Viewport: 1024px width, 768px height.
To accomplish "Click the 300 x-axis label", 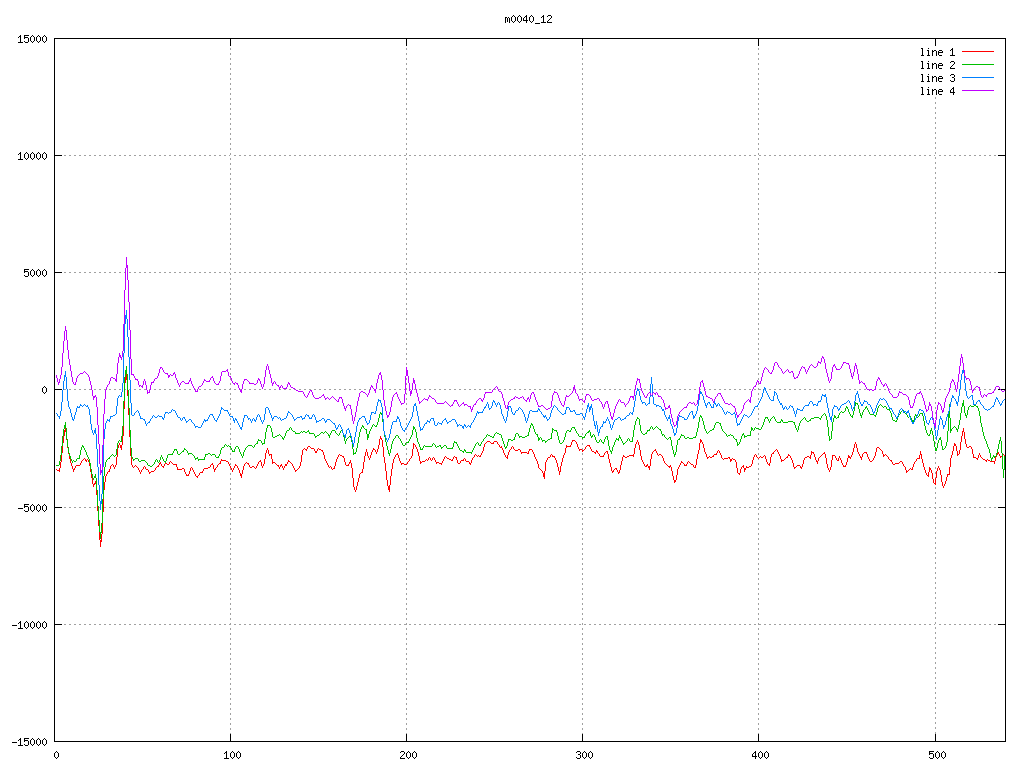I will (x=584, y=756).
